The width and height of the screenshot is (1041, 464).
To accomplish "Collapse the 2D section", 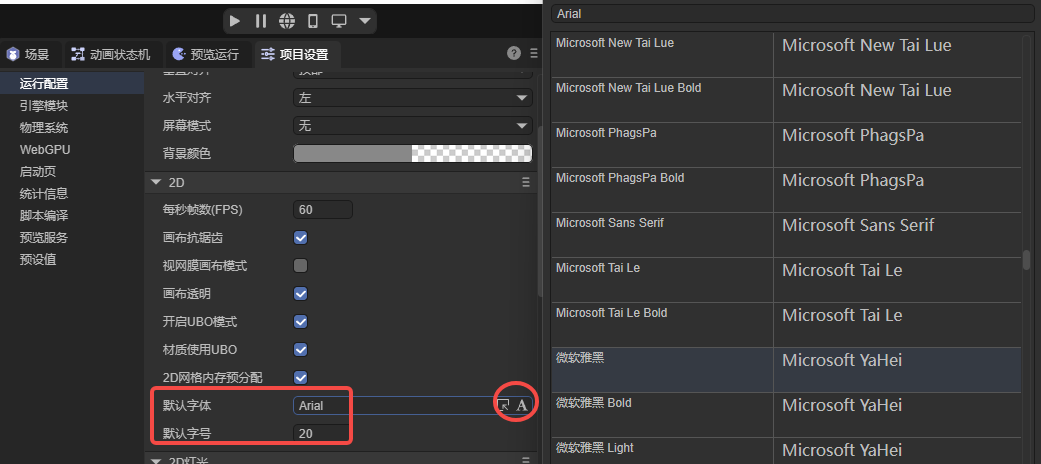I will 155,182.
